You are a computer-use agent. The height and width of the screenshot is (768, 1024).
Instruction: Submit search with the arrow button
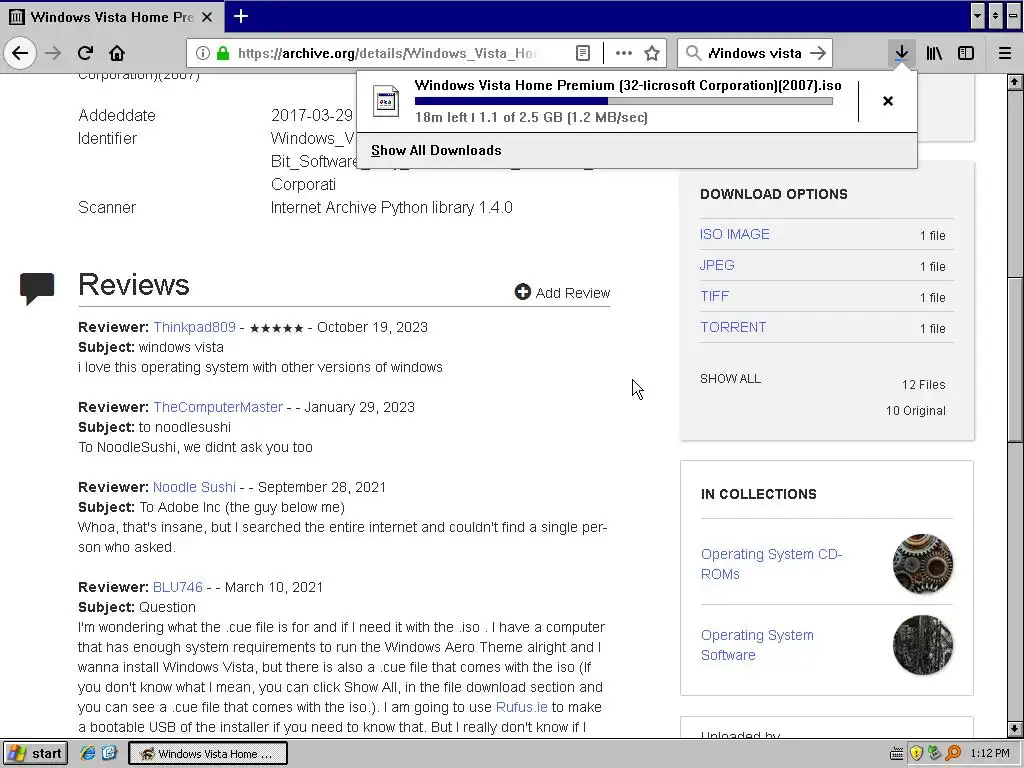pyautogui.click(x=818, y=53)
